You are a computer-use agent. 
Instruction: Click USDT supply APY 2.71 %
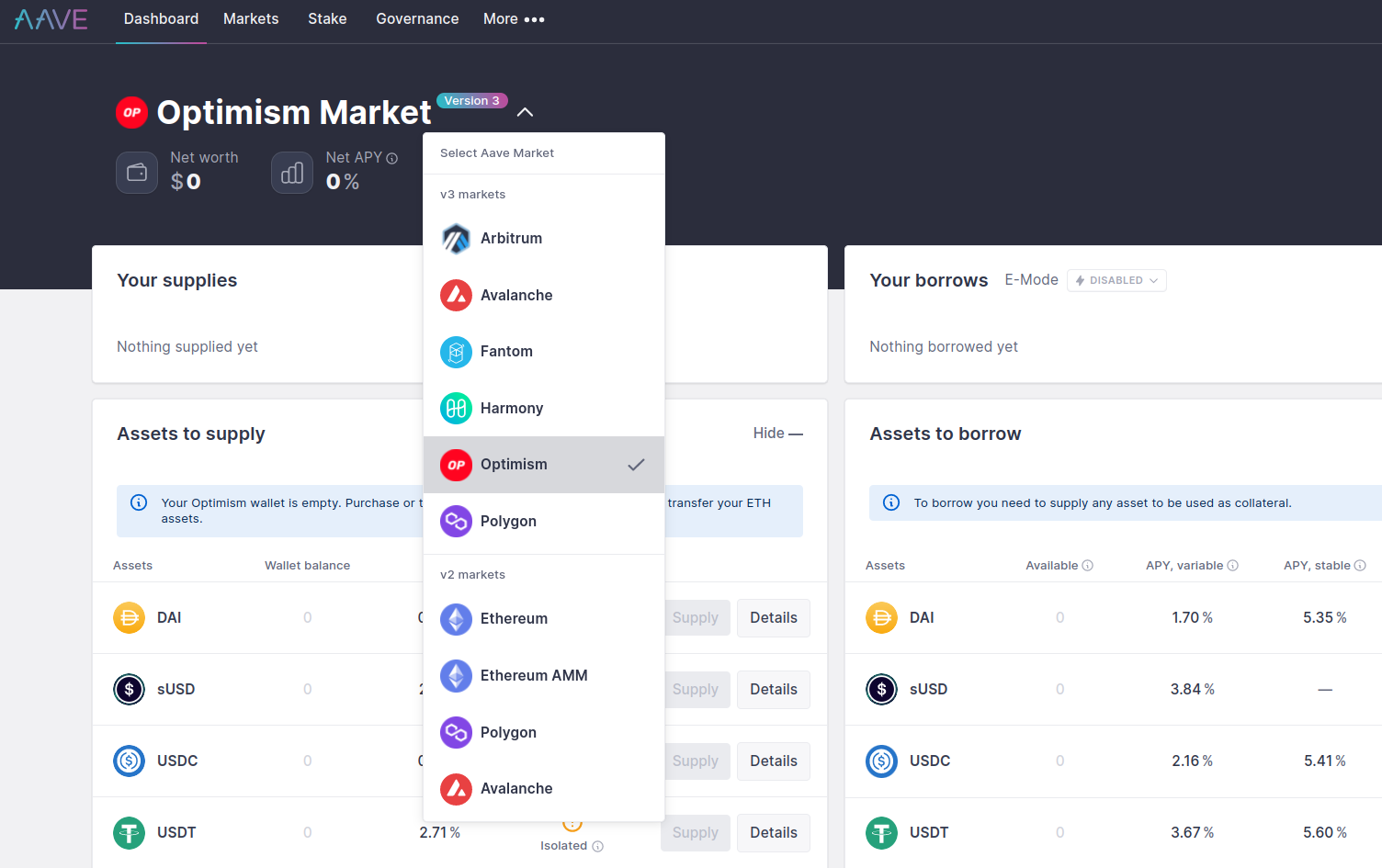pyautogui.click(x=440, y=833)
